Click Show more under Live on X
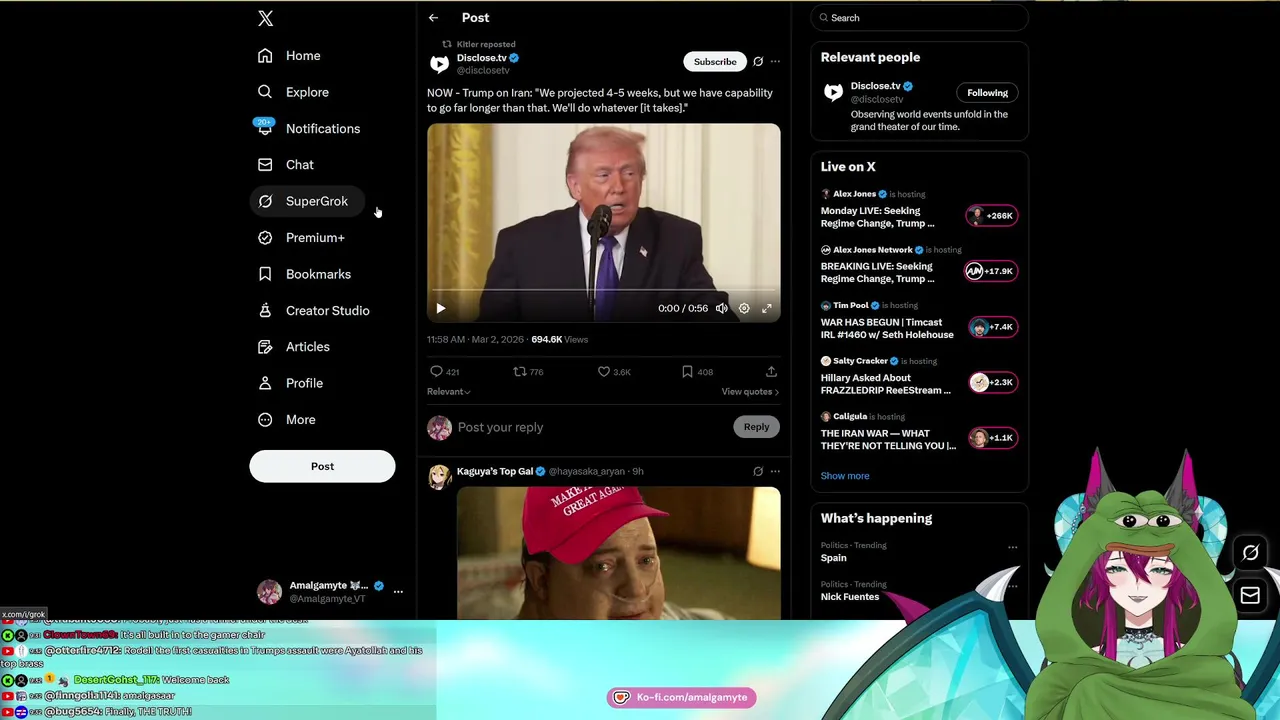 (845, 476)
